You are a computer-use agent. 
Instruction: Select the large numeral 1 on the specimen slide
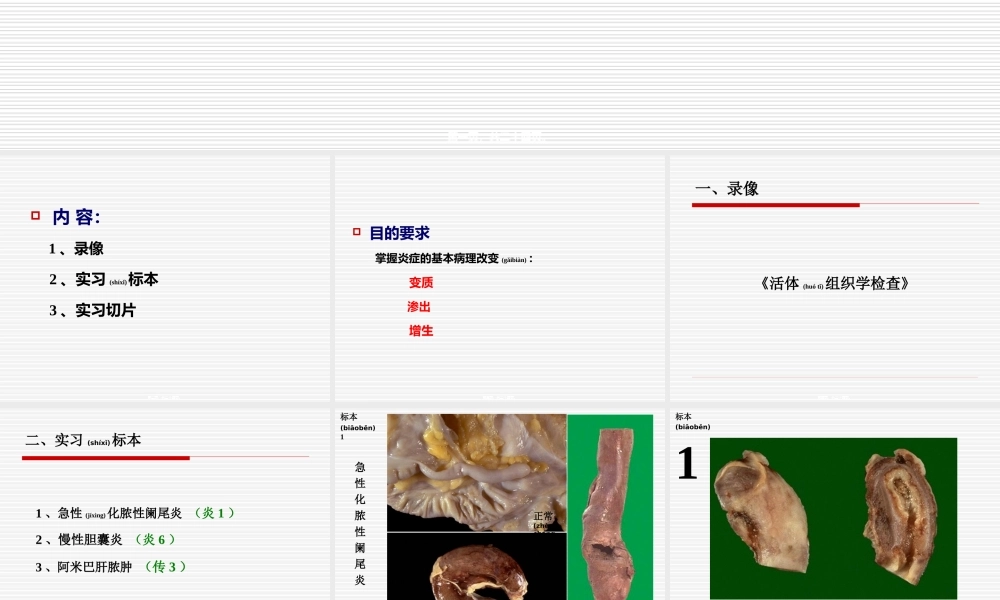[686, 464]
